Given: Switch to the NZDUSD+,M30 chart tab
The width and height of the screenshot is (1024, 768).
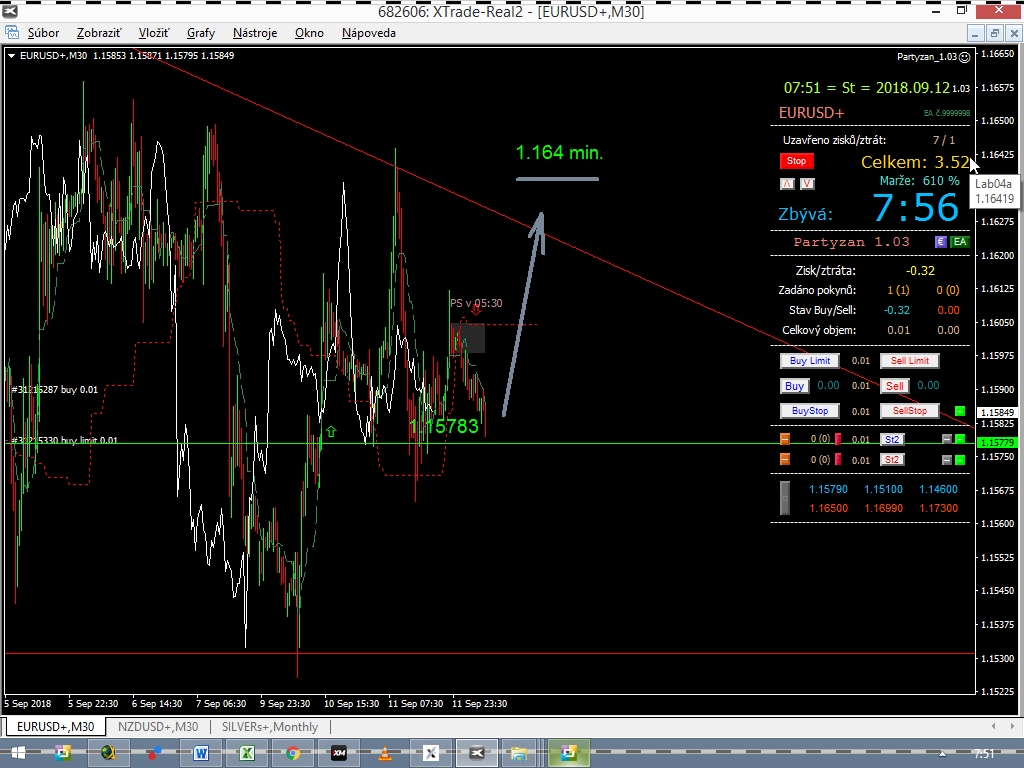Looking at the screenshot, I should point(158,727).
